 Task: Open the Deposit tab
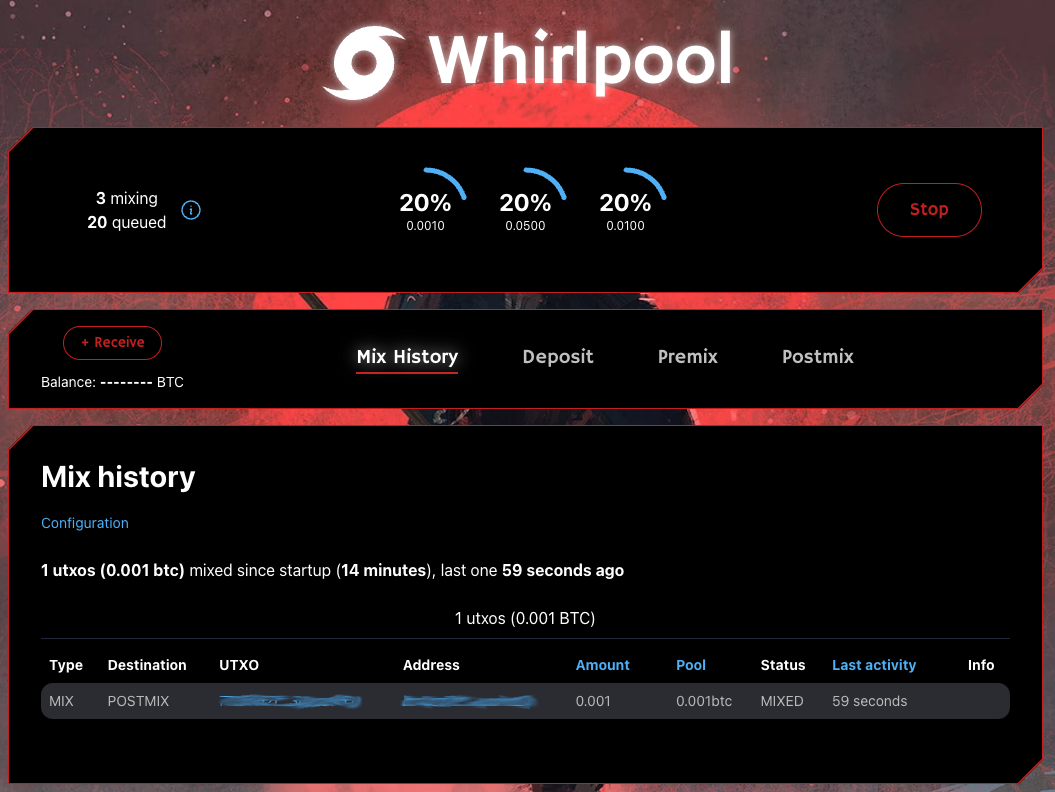(x=558, y=357)
